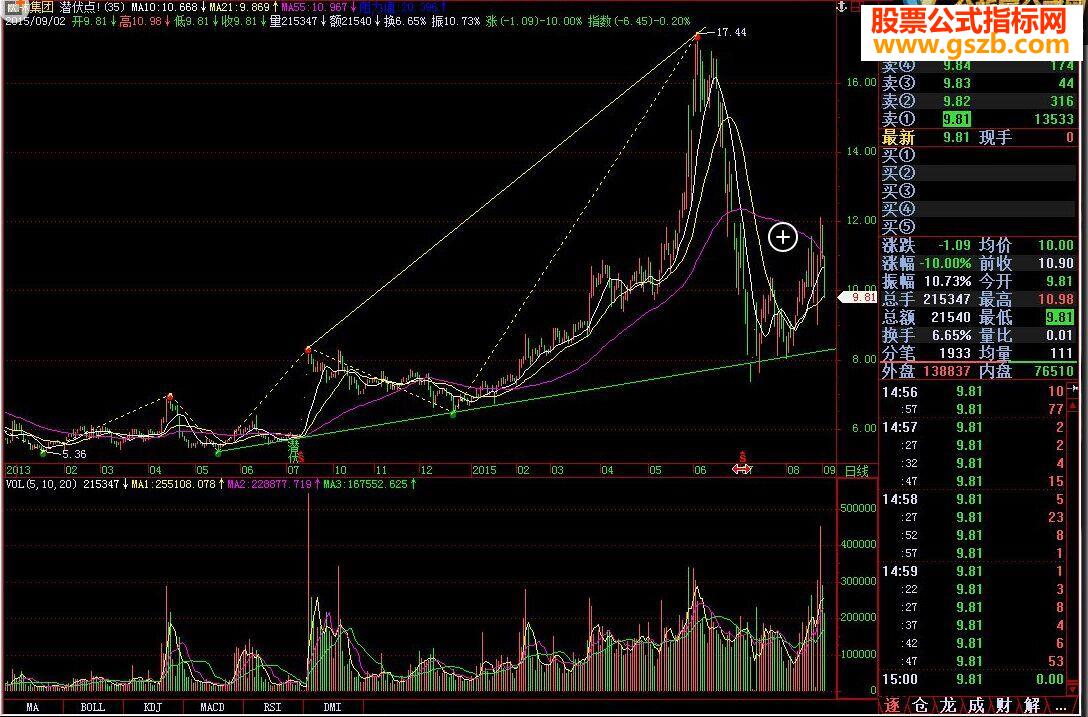Click the 买⑤ row label
This screenshot has height=717, width=1088.
(x=899, y=227)
